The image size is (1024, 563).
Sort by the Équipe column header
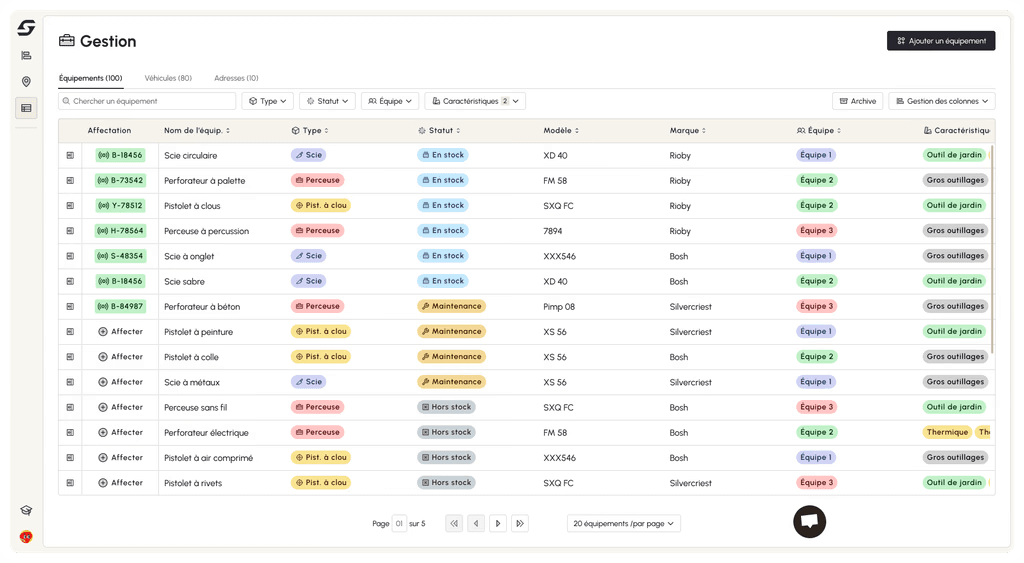(x=819, y=131)
